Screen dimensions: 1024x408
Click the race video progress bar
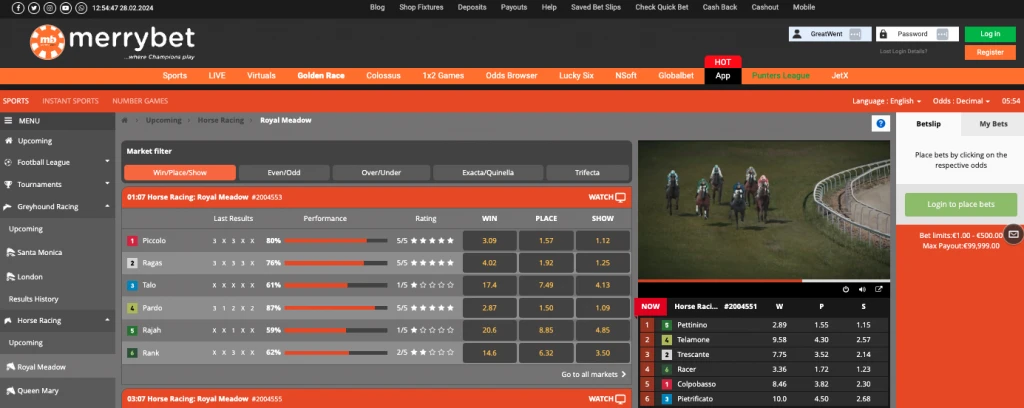point(764,280)
